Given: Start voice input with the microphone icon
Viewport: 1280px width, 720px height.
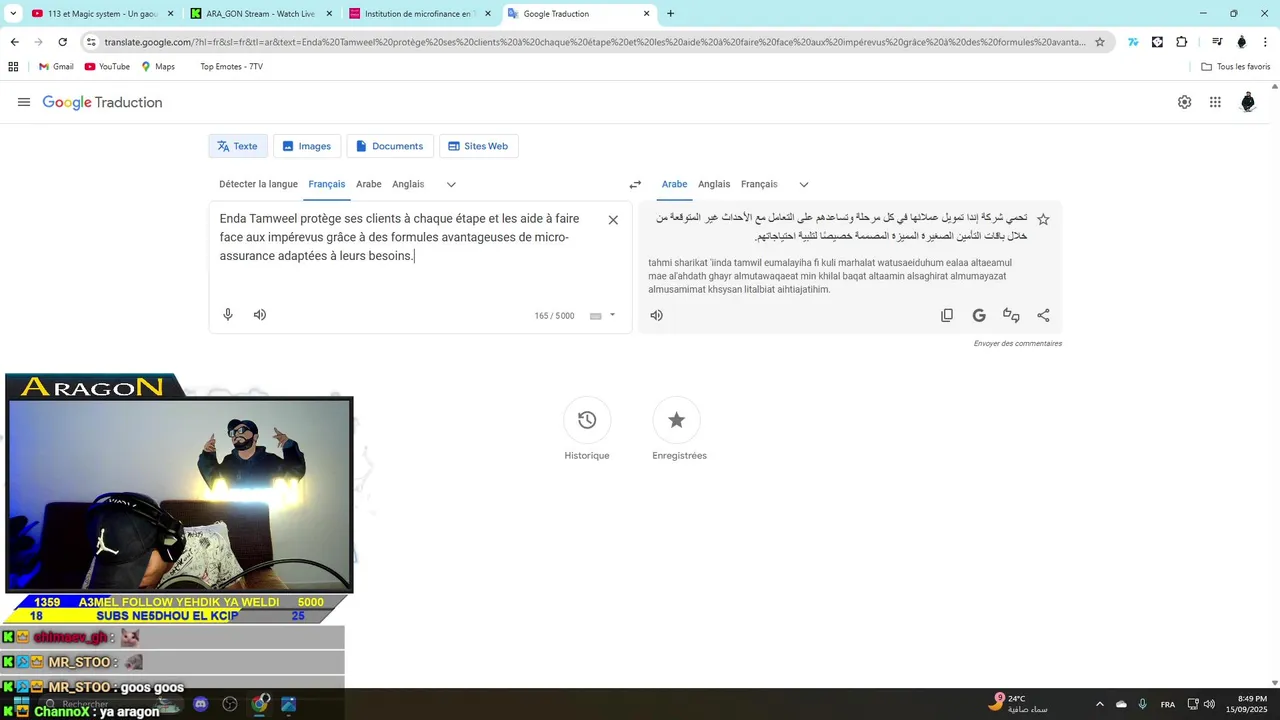Looking at the screenshot, I should pos(228,315).
